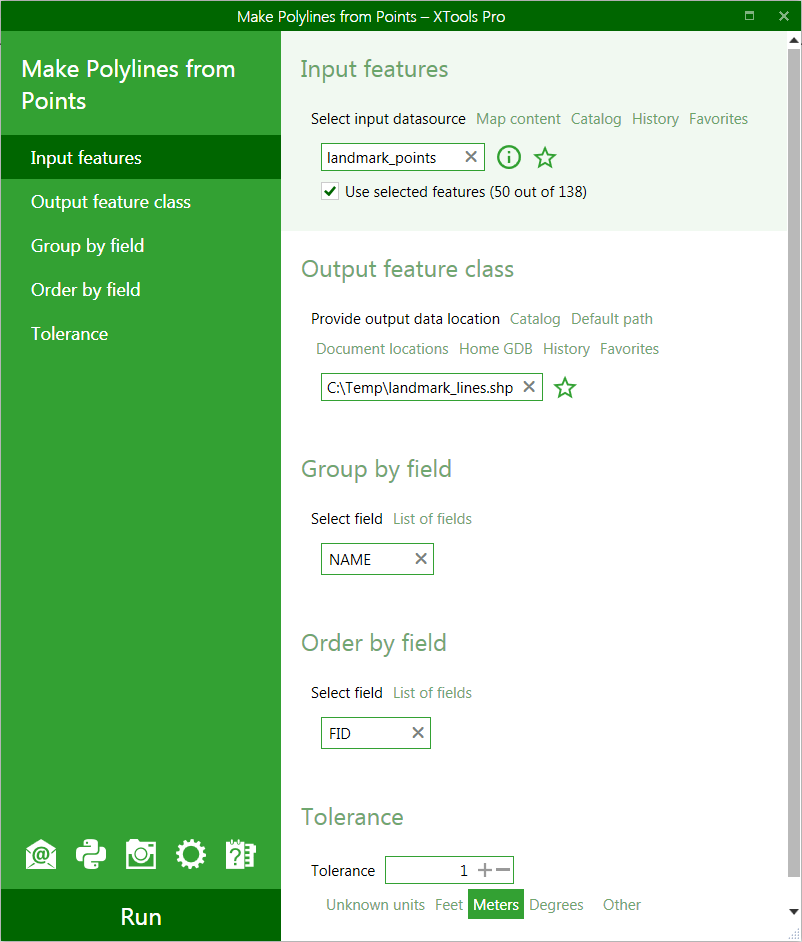Go to Output feature class sidebar item
Image resolution: width=802 pixels, height=942 pixels.
(141, 202)
